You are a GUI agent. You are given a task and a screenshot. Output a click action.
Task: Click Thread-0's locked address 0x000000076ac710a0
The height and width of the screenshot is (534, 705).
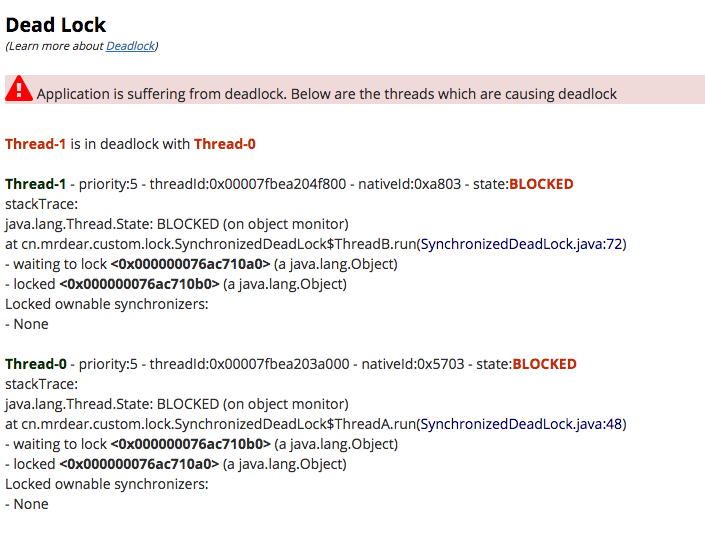(x=139, y=464)
